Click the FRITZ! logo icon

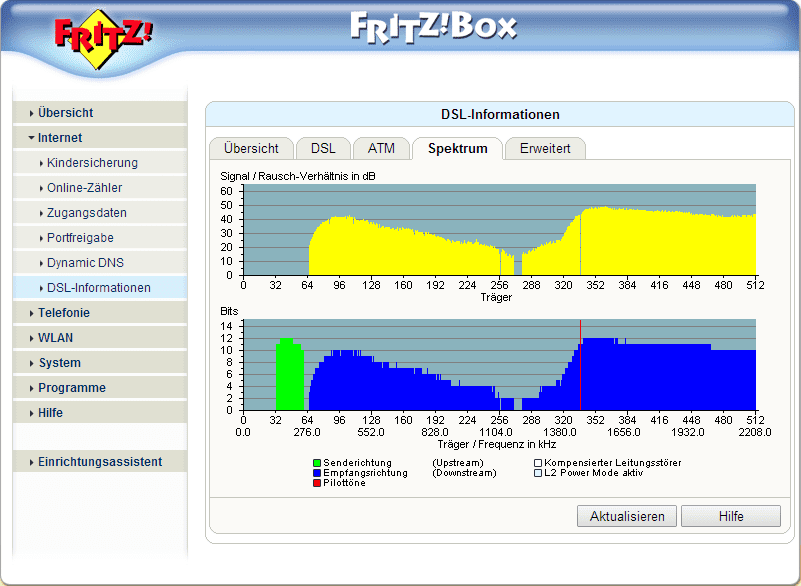[x=104, y=39]
